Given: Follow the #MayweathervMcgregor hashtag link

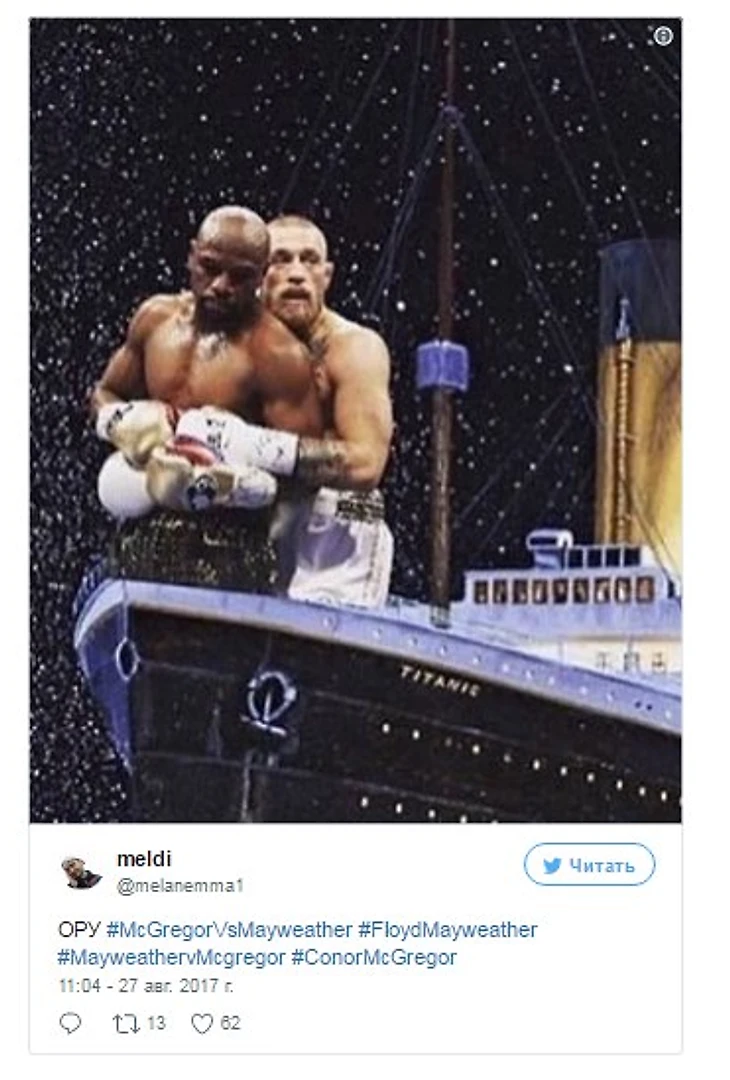Looking at the screenshot, I should (x=171, y=957).
